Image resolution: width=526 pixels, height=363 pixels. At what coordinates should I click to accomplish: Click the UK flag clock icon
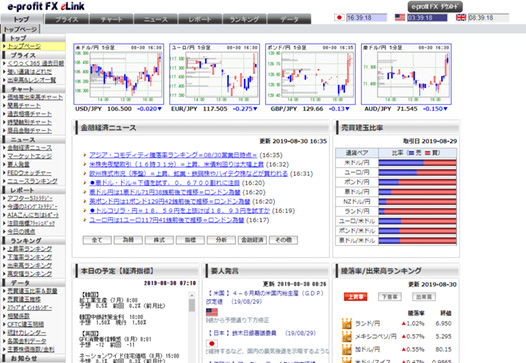click(x=461, y=17)
